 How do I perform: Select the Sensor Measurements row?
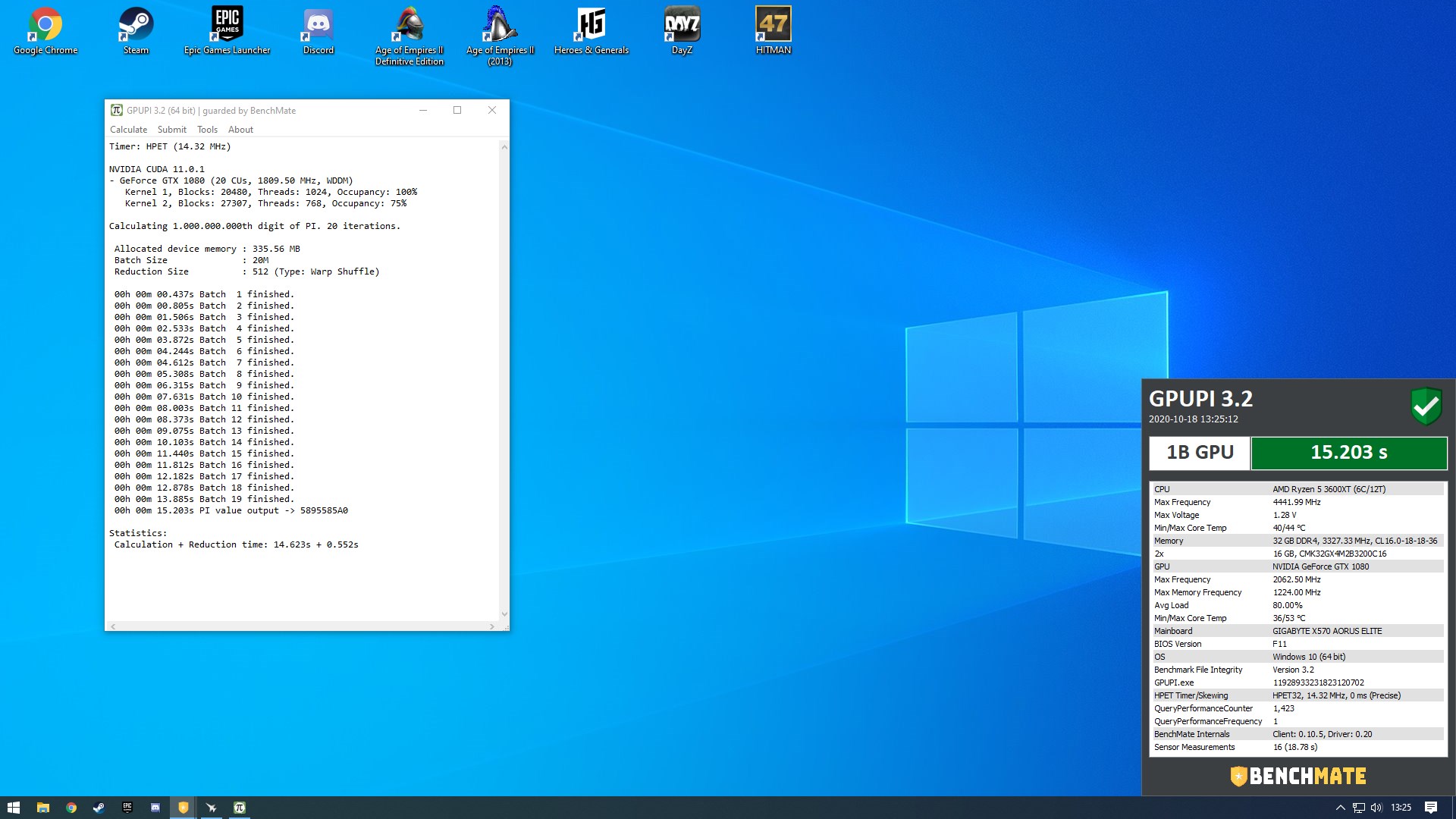[1298, 747]
